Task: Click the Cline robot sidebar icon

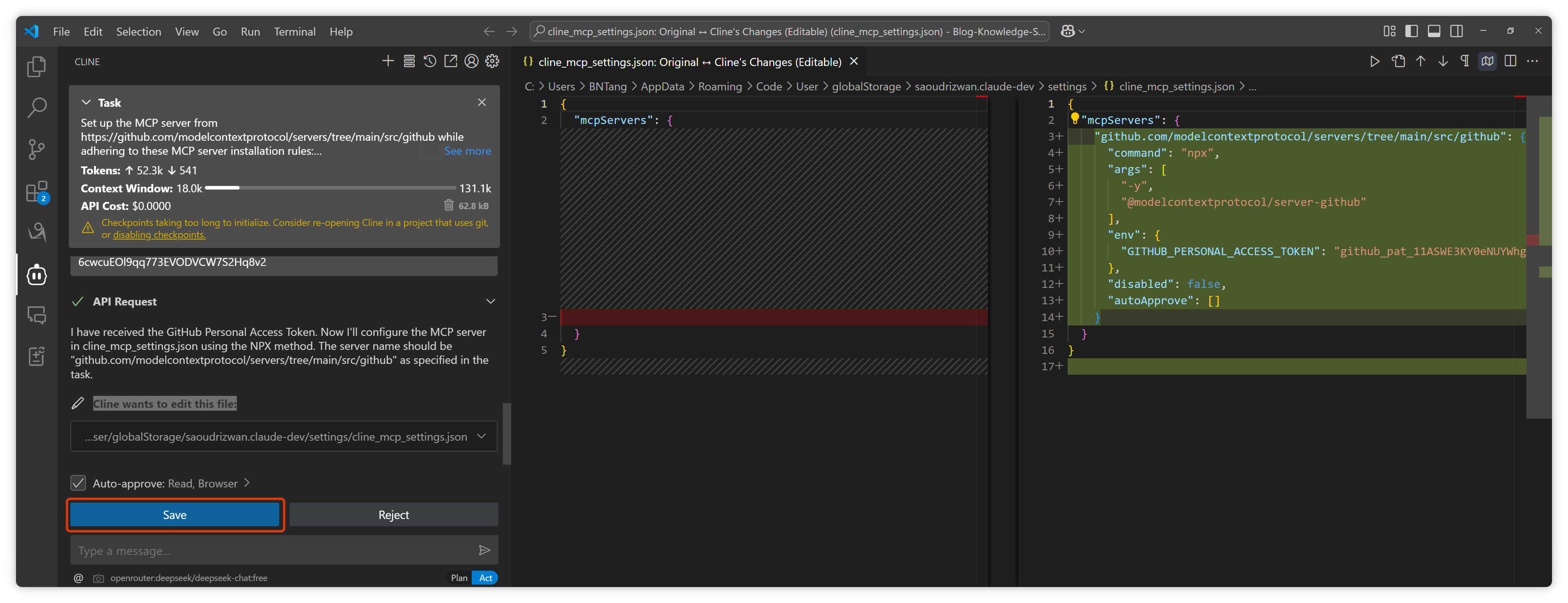Action: click(x=36, y=274)
